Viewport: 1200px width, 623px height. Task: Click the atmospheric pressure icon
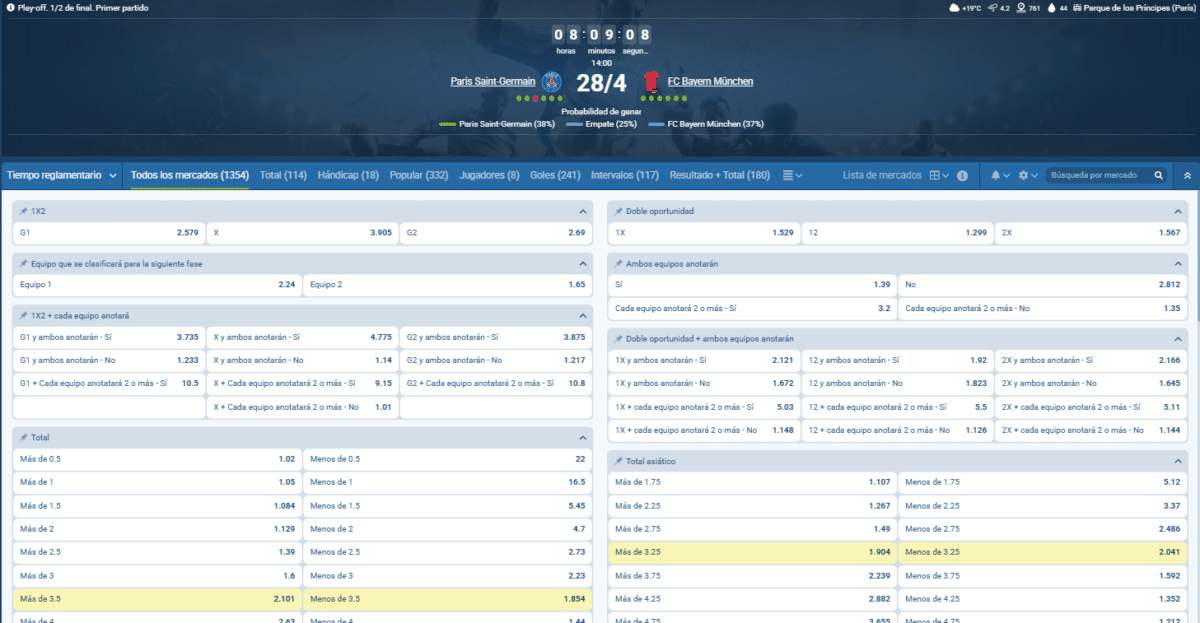[1021, 7]
